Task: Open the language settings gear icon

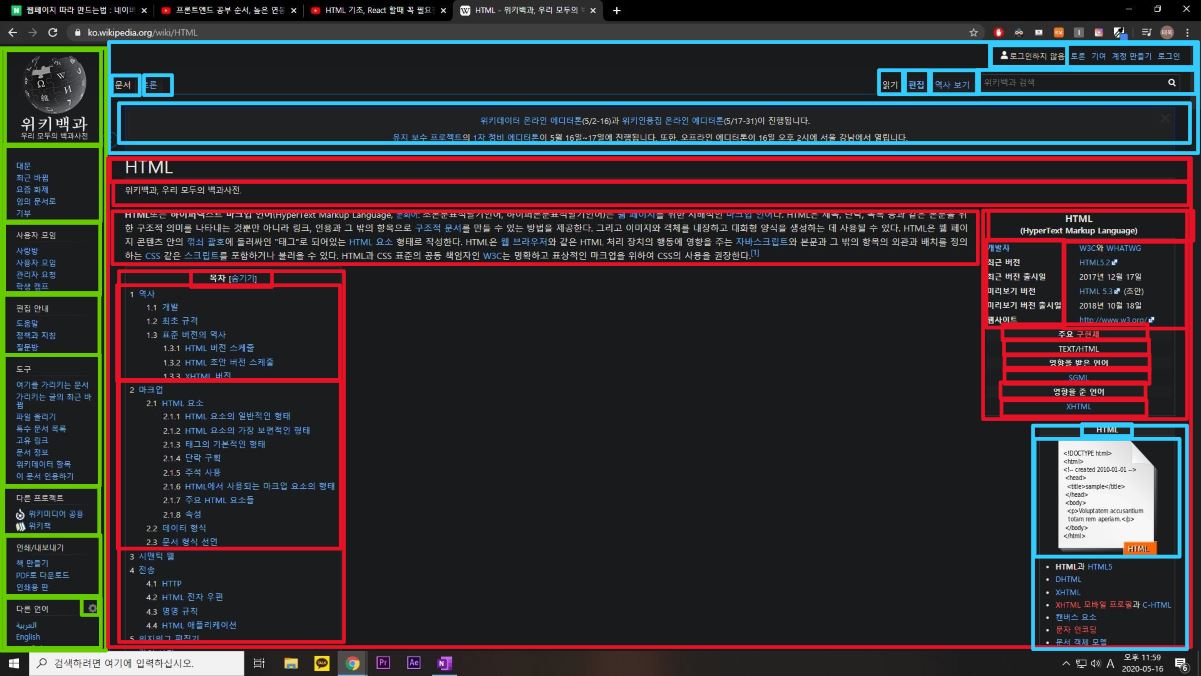Action: (x=93, y=608)
